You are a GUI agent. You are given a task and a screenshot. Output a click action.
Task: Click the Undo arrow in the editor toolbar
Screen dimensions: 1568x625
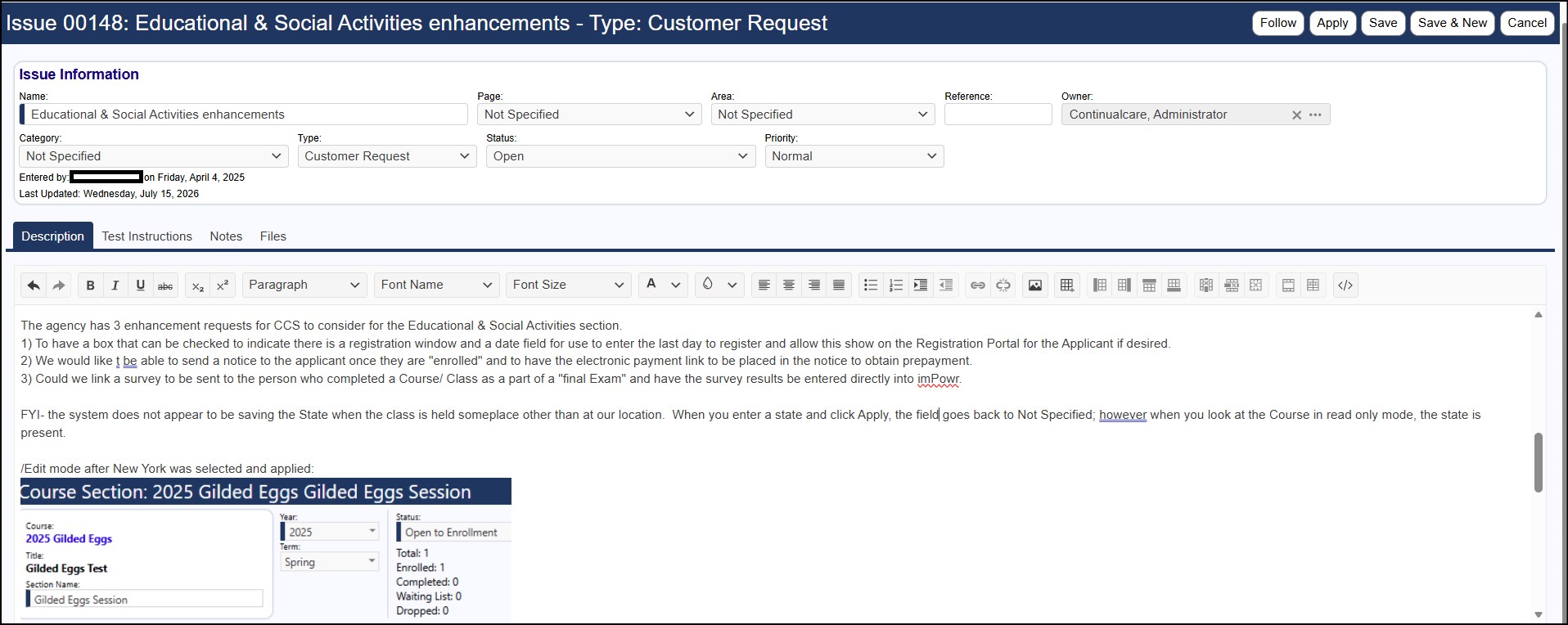click(34, 286)
